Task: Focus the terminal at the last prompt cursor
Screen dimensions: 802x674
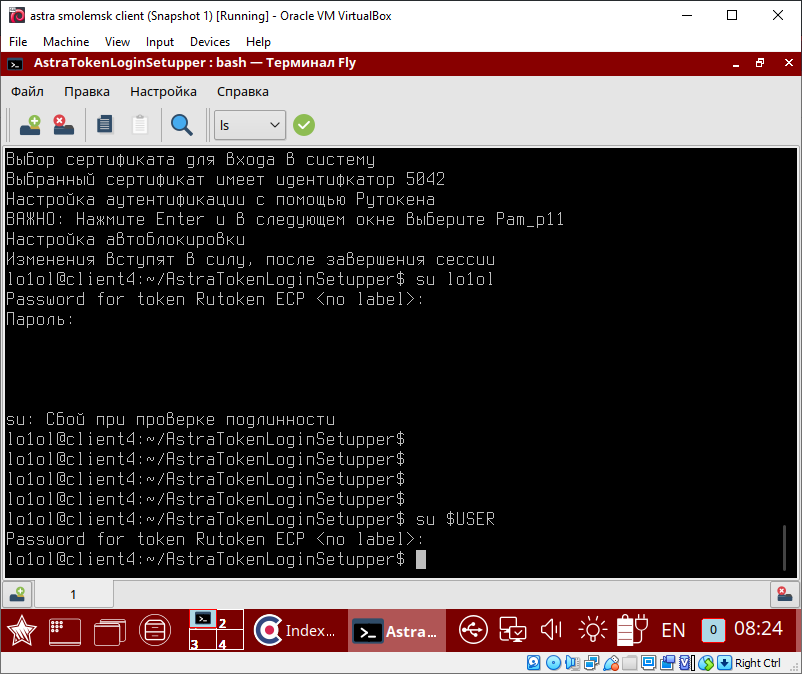Action: [420, 559]
